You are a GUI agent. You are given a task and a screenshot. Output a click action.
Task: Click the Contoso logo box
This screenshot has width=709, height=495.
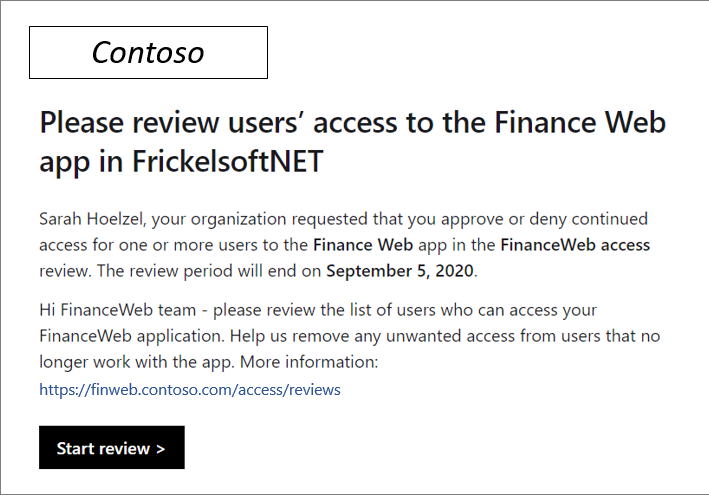[148, 53]
